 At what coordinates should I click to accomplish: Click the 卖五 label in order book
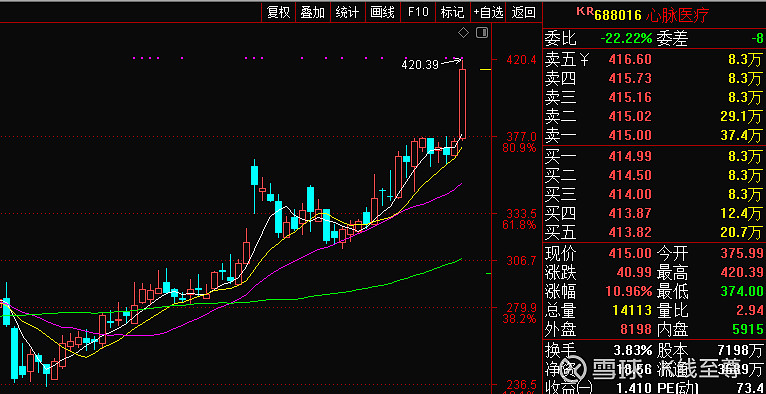(x=560, y=60)
